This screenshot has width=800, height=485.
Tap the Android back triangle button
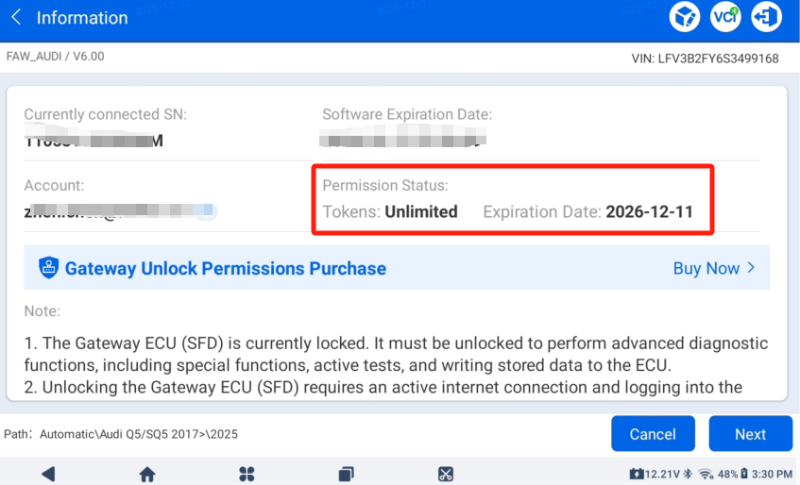[x=47, y=473]
